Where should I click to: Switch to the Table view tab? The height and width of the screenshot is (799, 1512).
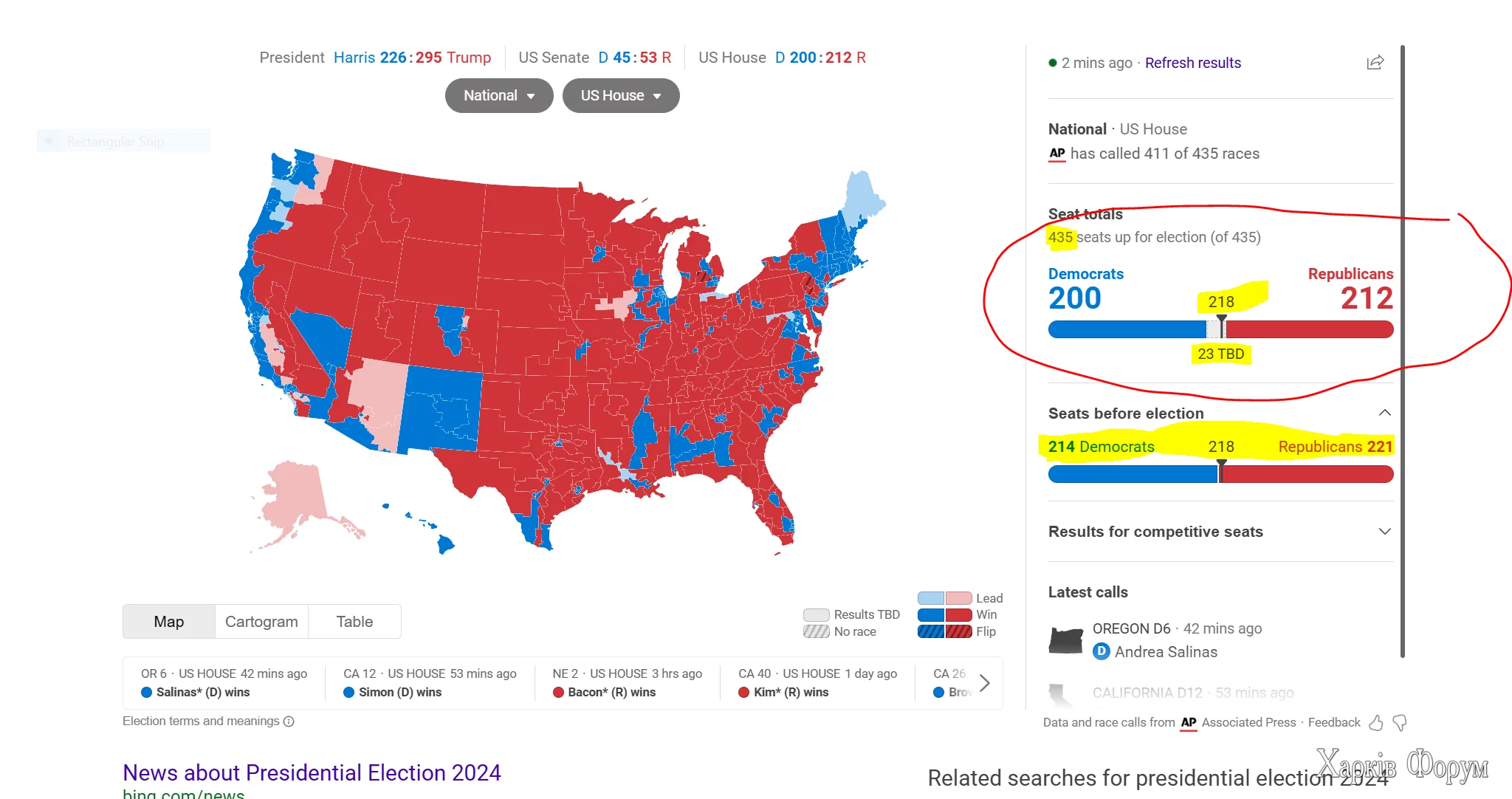(x=354, y=622)
